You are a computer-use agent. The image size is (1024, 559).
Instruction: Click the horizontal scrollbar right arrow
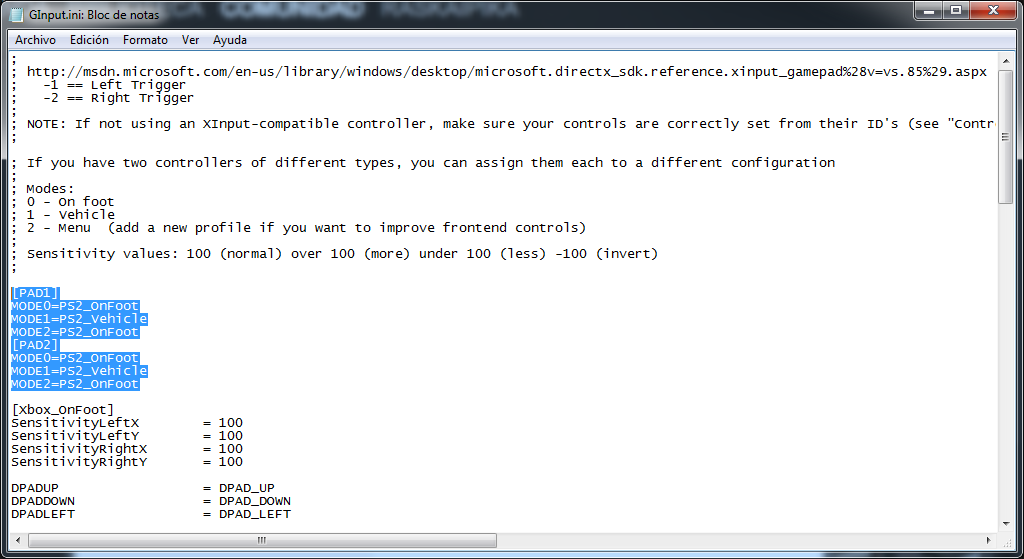989,541
